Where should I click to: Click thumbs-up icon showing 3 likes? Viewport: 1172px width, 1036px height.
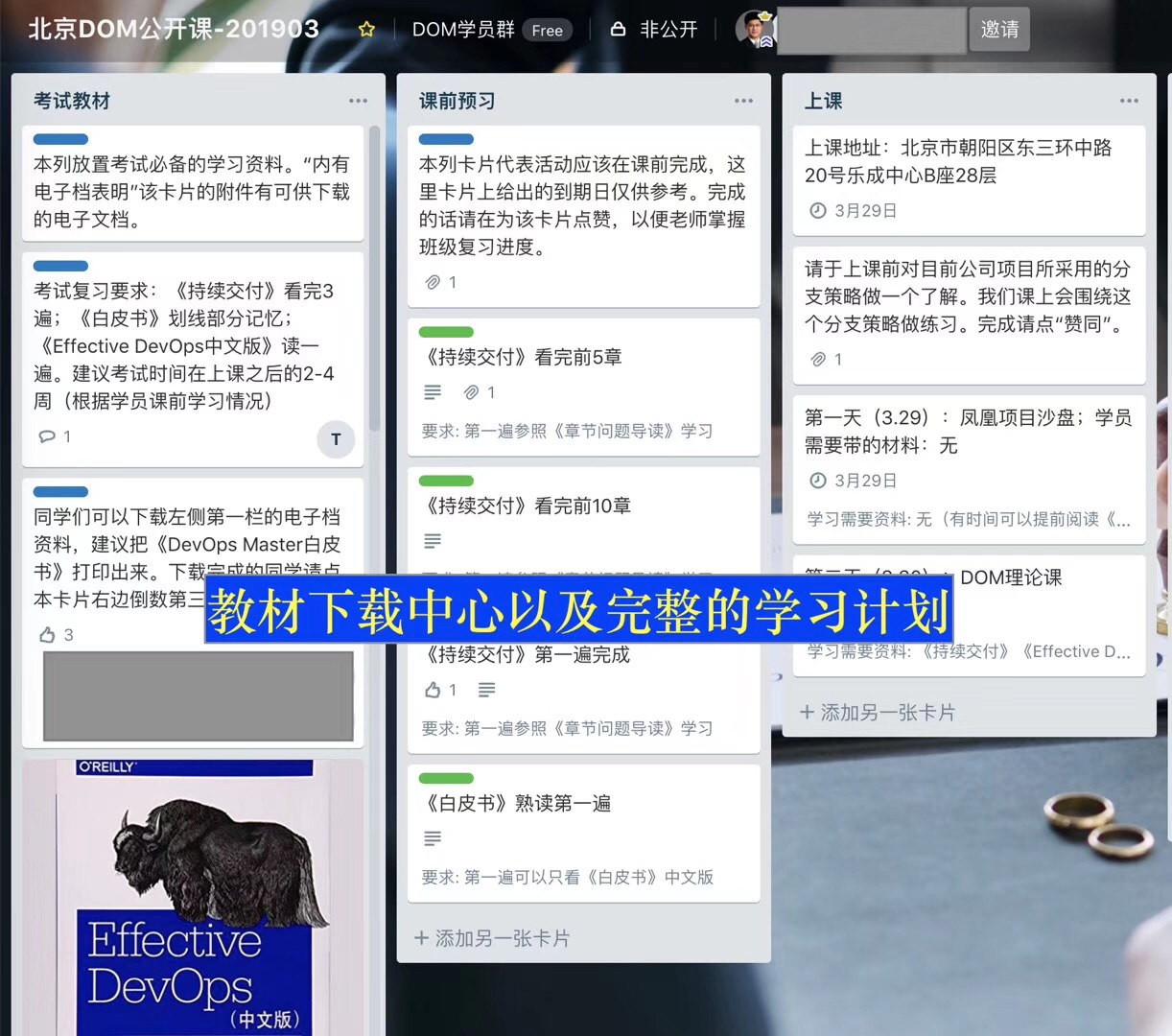pyautogui.click(x=47, y=635)
